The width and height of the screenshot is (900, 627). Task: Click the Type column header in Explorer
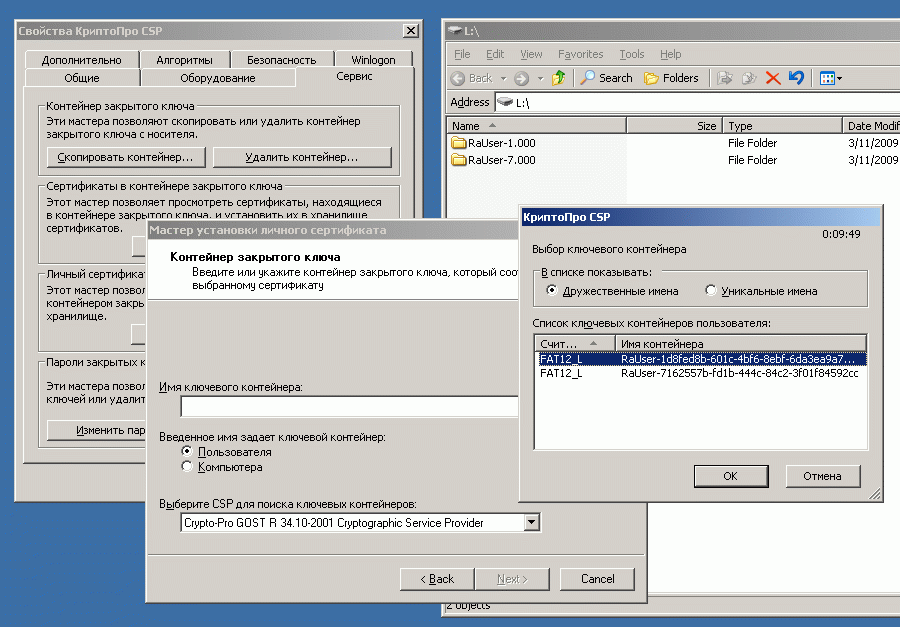pyautogui.click(x=781, y=126)
